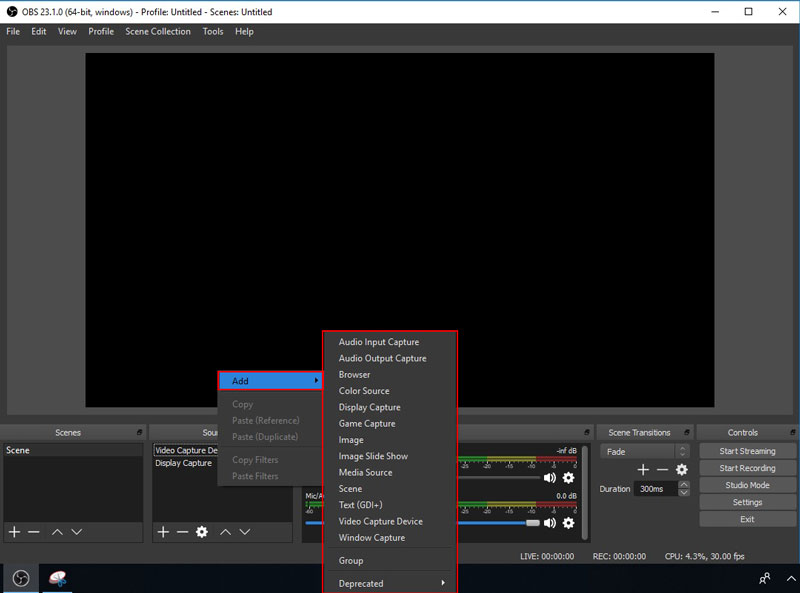This screenshot has height=593, width=800.
Task: Open Settings from Controls panel
Action: tap(747, 502)
